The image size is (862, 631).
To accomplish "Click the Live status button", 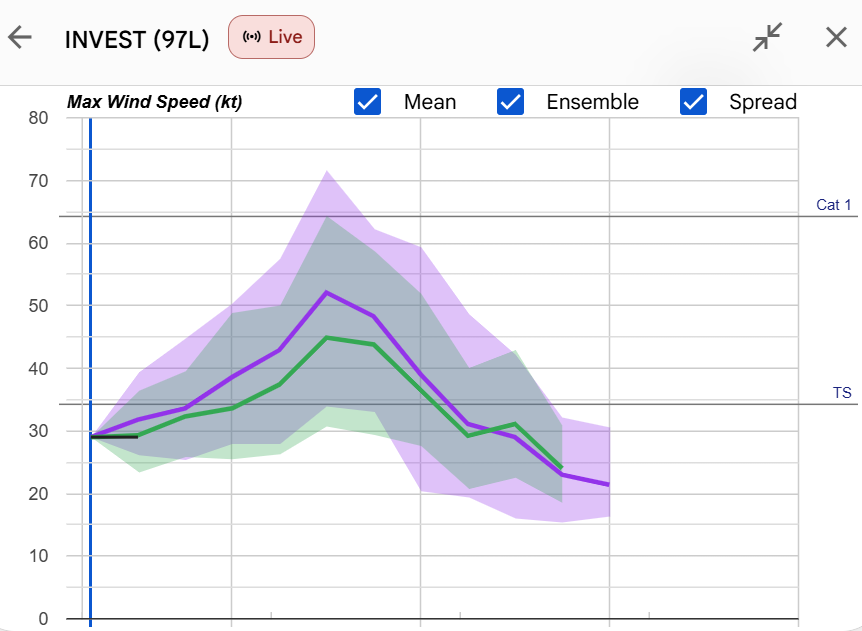I will point(272,37).
